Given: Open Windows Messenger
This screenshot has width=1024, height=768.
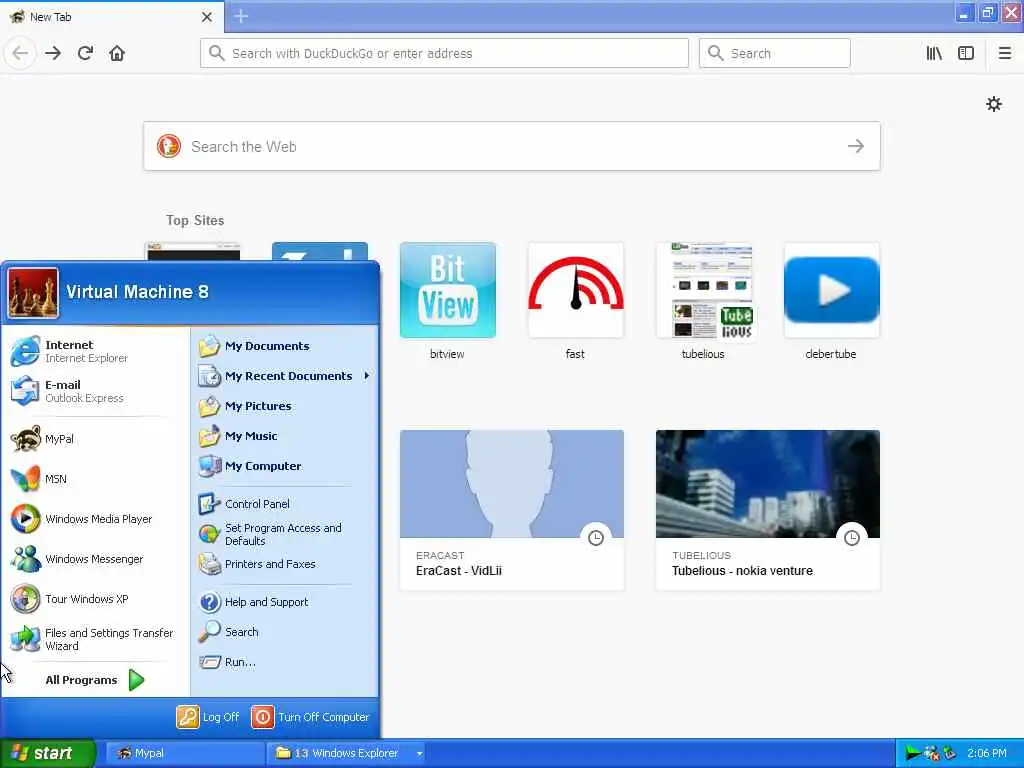Looking at the screenshot, I should coord(95,559).
